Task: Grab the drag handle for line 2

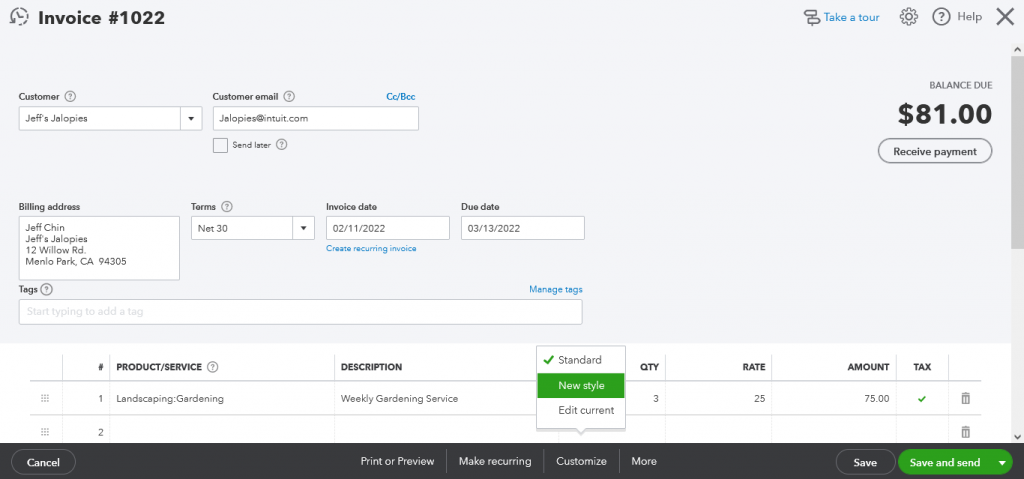Action: point(45,431)
